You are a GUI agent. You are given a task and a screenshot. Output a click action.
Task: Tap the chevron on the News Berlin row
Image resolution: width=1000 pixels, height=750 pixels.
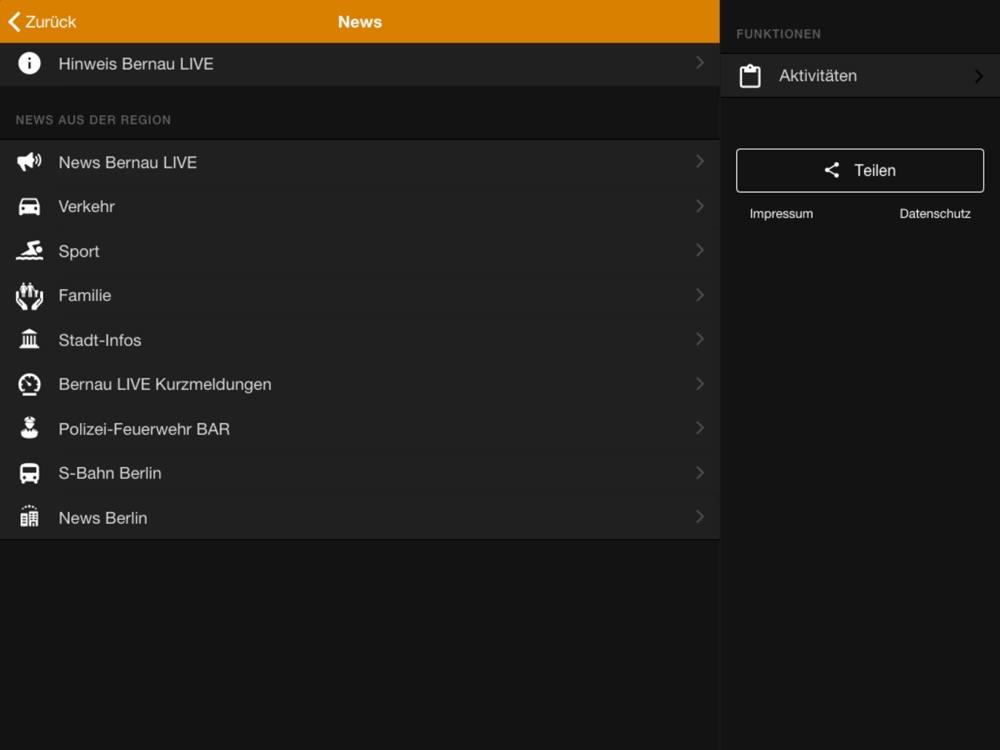pyautogui.click(x=699, y=517)
